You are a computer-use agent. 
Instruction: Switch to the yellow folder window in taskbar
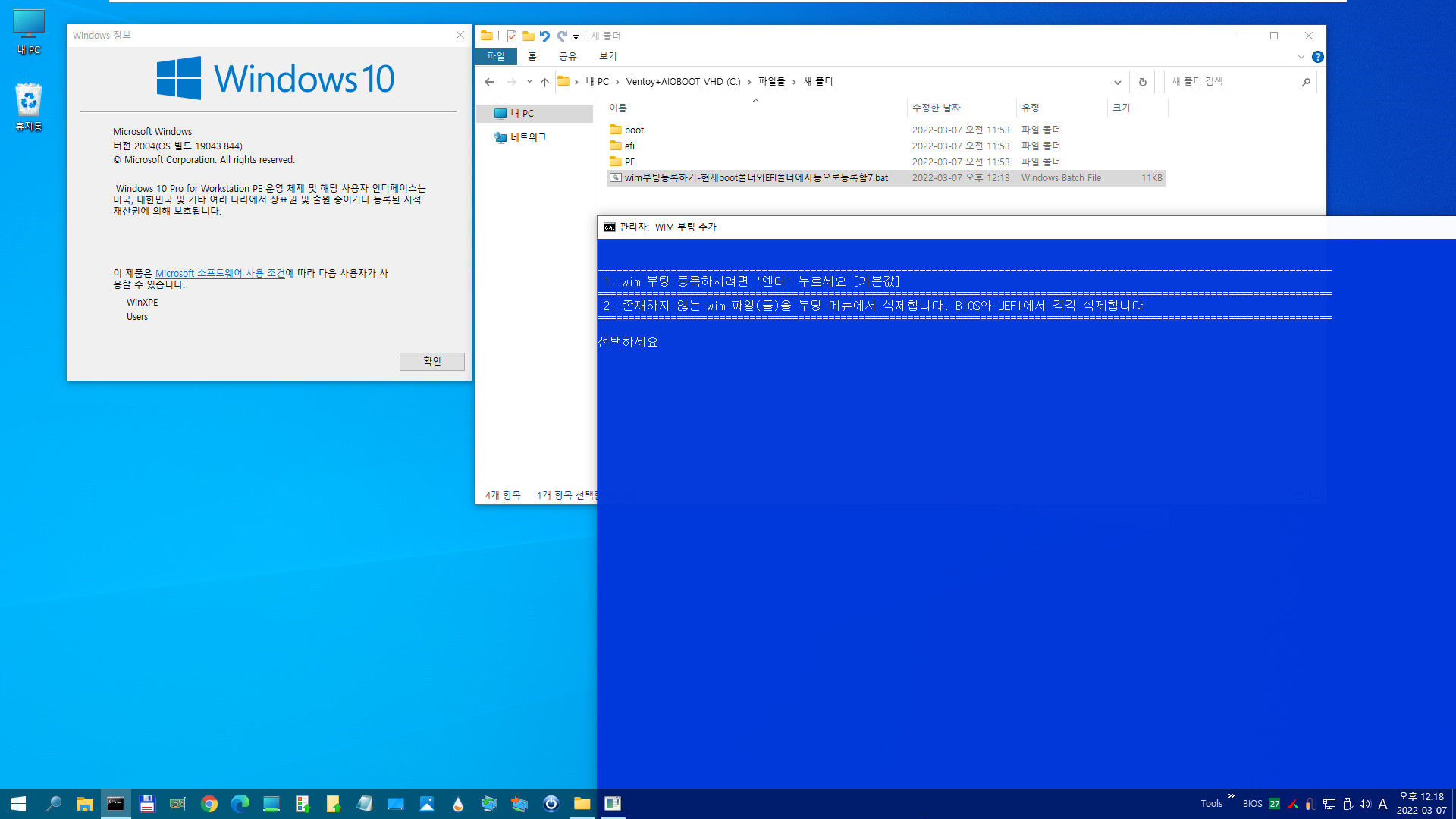click(x=582, y=804)
